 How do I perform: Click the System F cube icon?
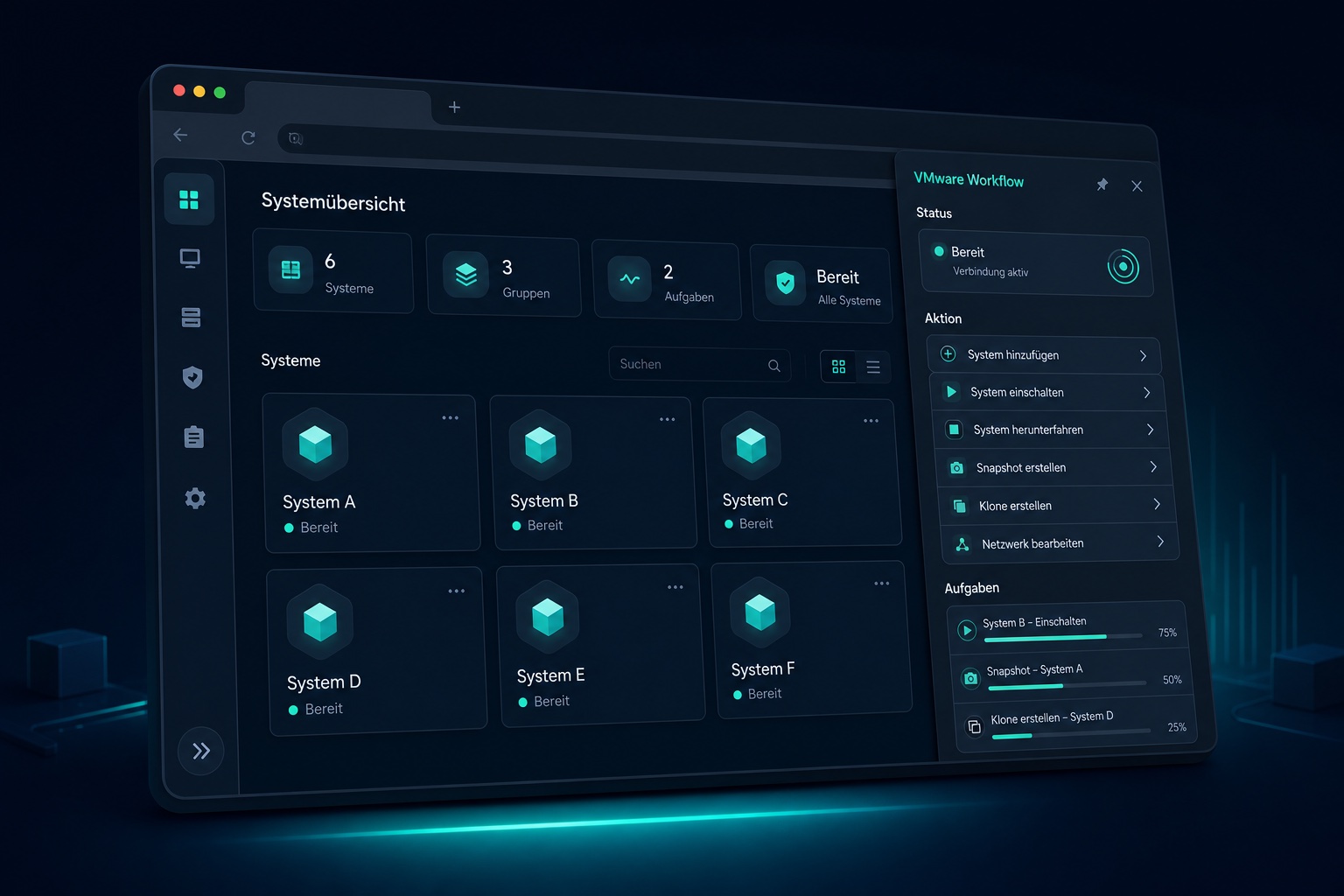click(759, 612)
